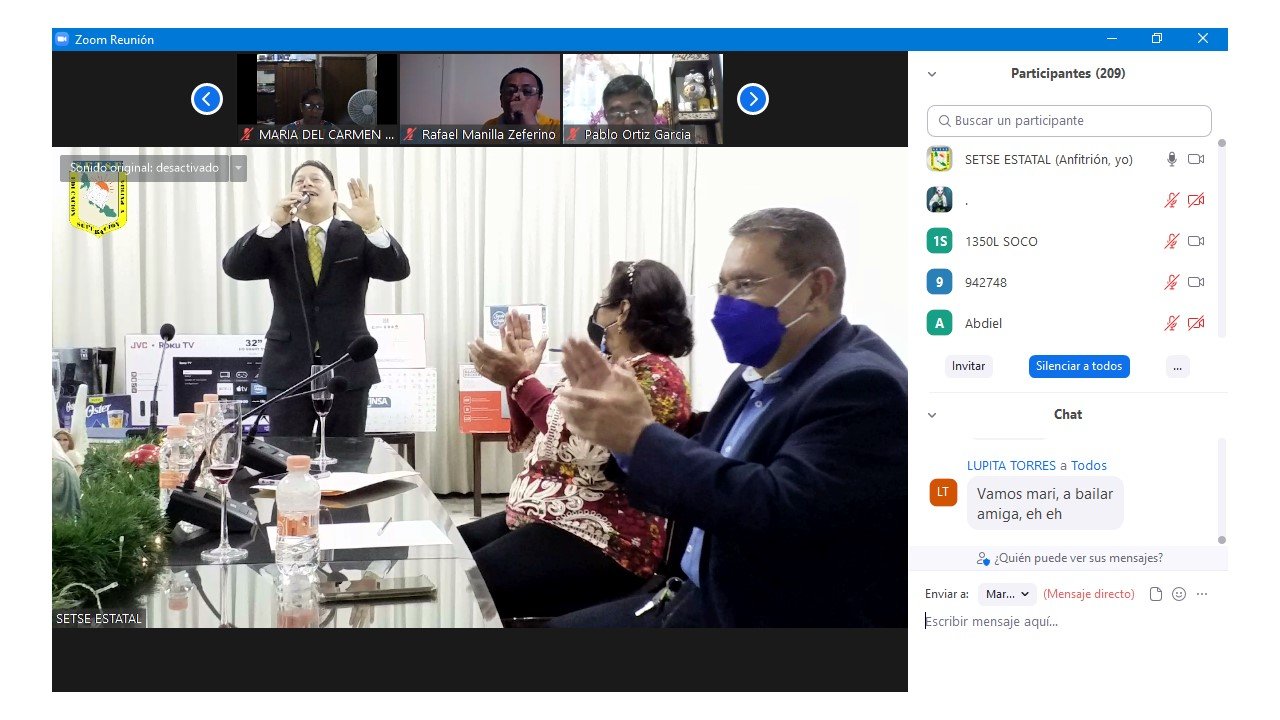Viewport: 1280px width, 720px height.
Task: Click LUPITA TORRES avatar in chat
Action: [x=943, y=492]
